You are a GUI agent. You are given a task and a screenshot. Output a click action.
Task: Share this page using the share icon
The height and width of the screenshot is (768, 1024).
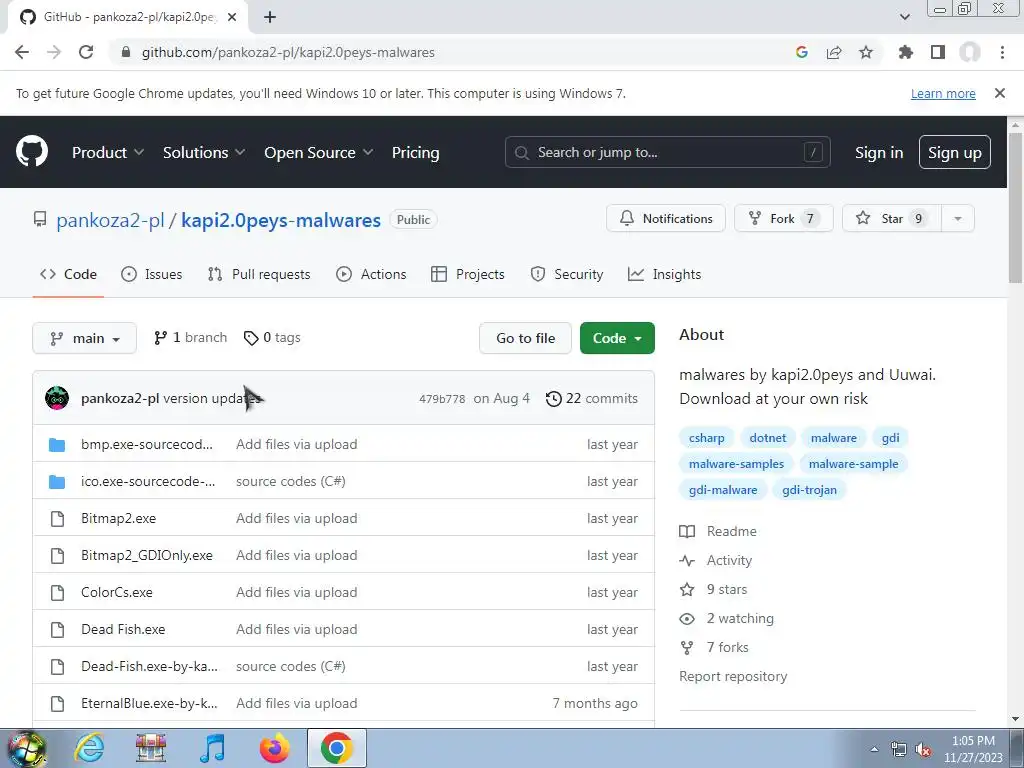tap(834, 52)
